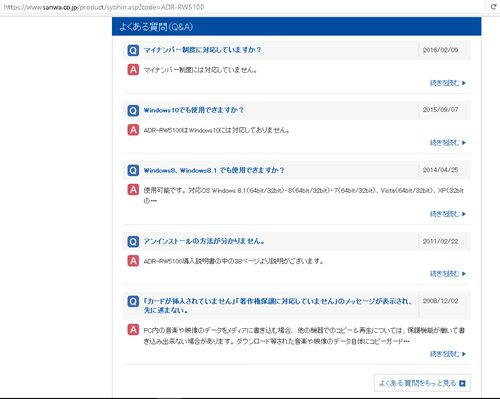The image size is (500, 399).
Task: Click the Q icon beside マイナンバー question
Action: point(133,50)
